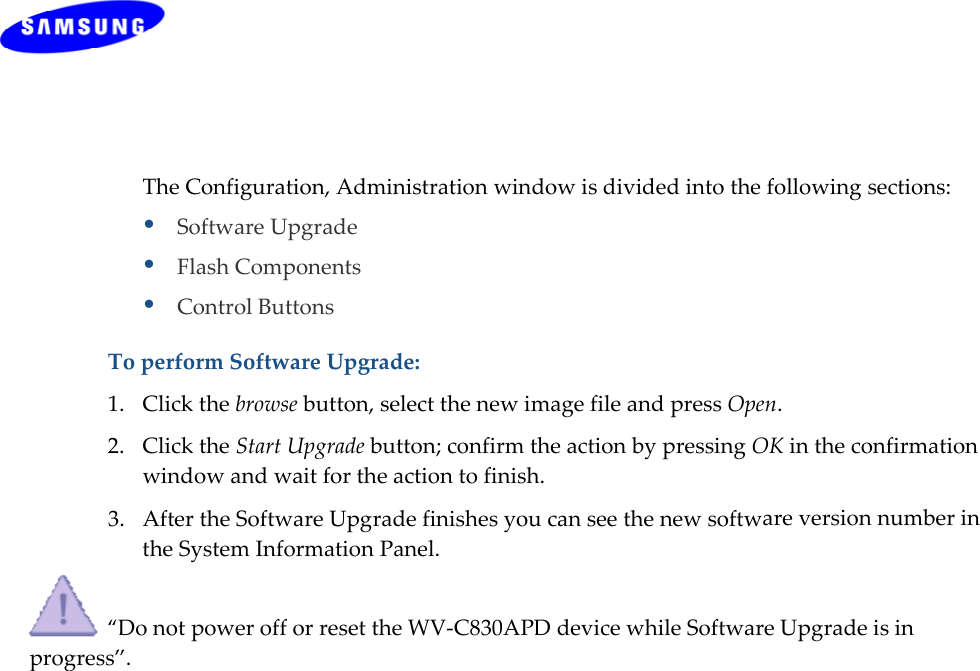Click the "Configuration, Administration window" intro sentence

point(546,187)
